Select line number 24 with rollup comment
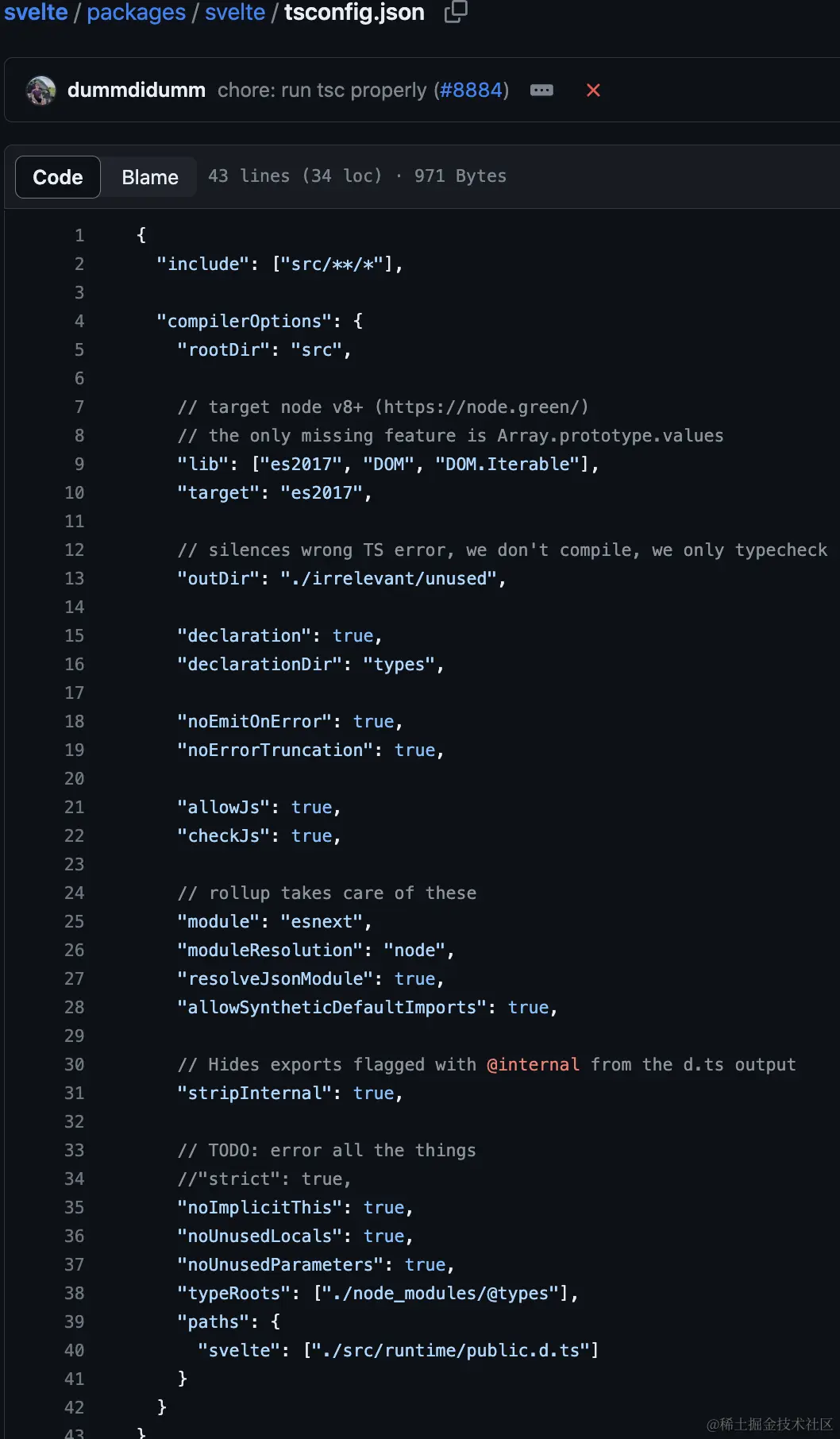Image resolution: width=840 pixels, height=1439 pixels. point(74,893)
